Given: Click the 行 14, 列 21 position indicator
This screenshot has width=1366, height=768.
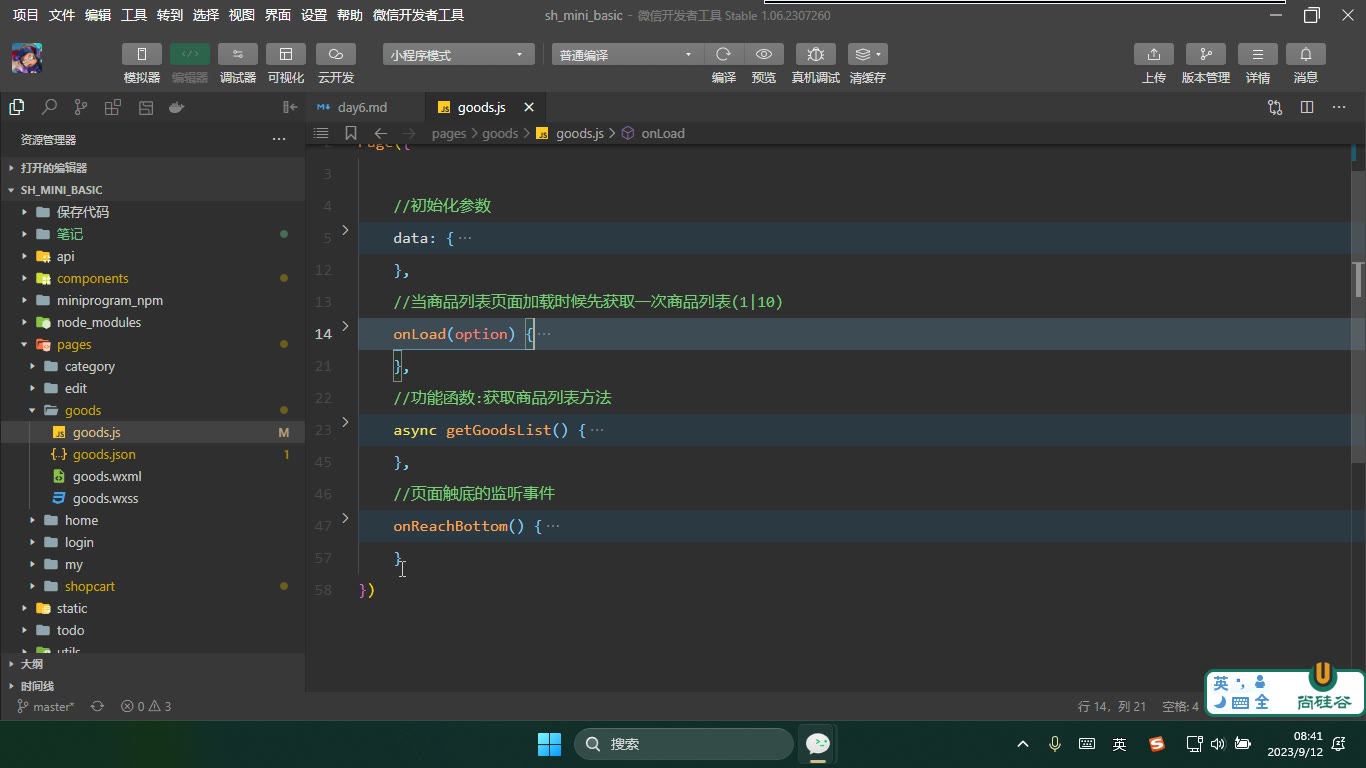Looking at the screenshot, I should 1112,706.
